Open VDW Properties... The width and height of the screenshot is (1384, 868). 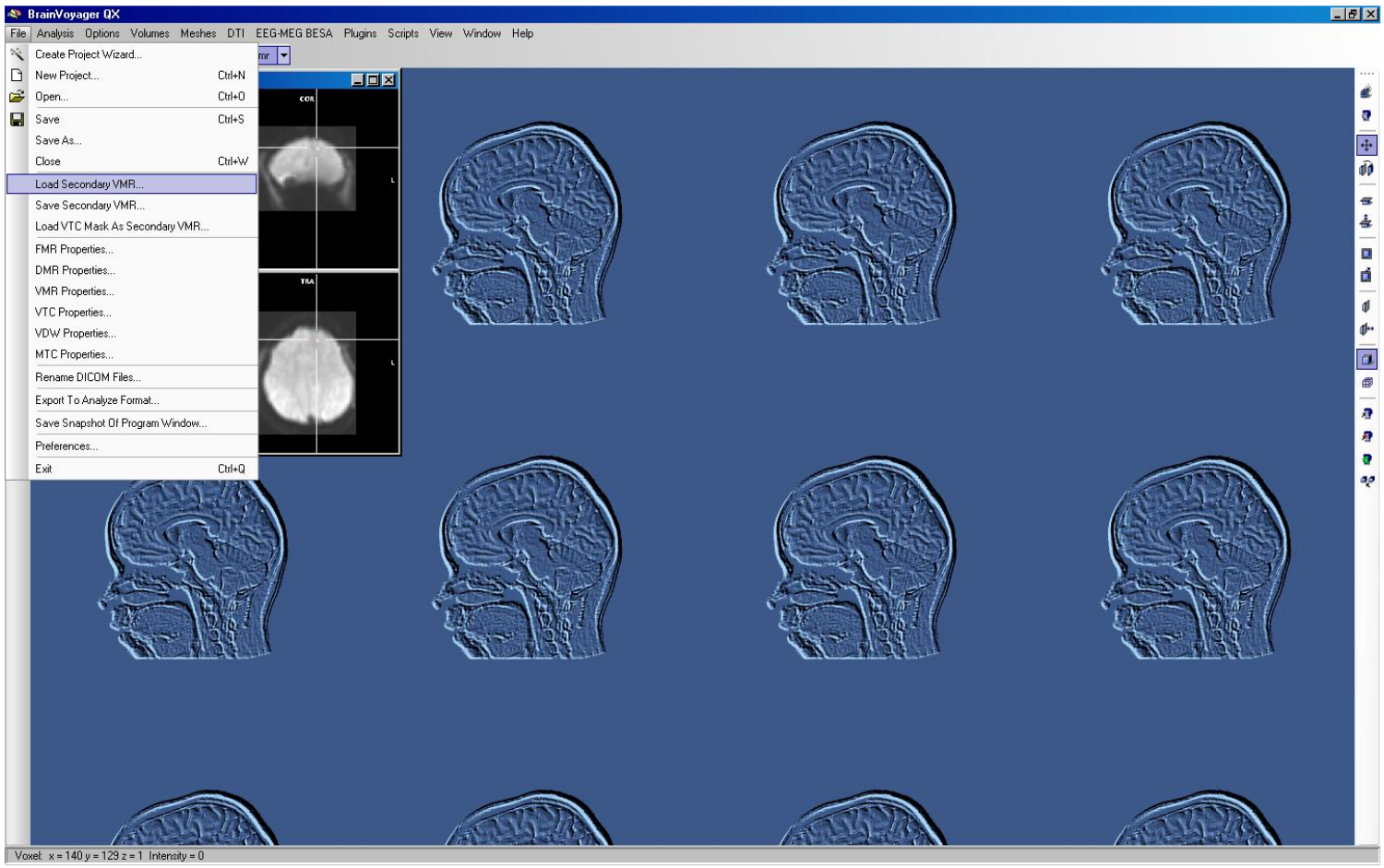coord(131,334)
